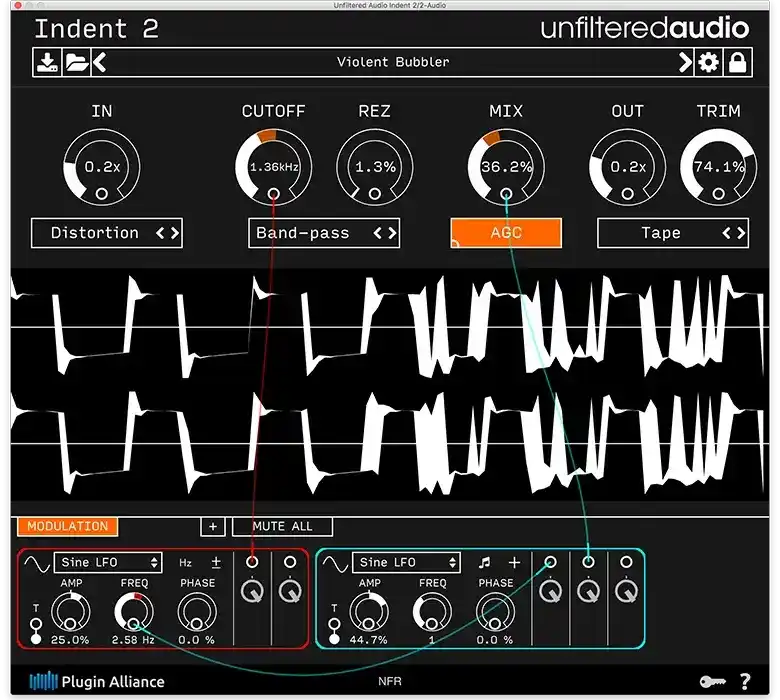
Task: Click the red LFO FREQ knob at 2.58 Hz
Action: 133,611
